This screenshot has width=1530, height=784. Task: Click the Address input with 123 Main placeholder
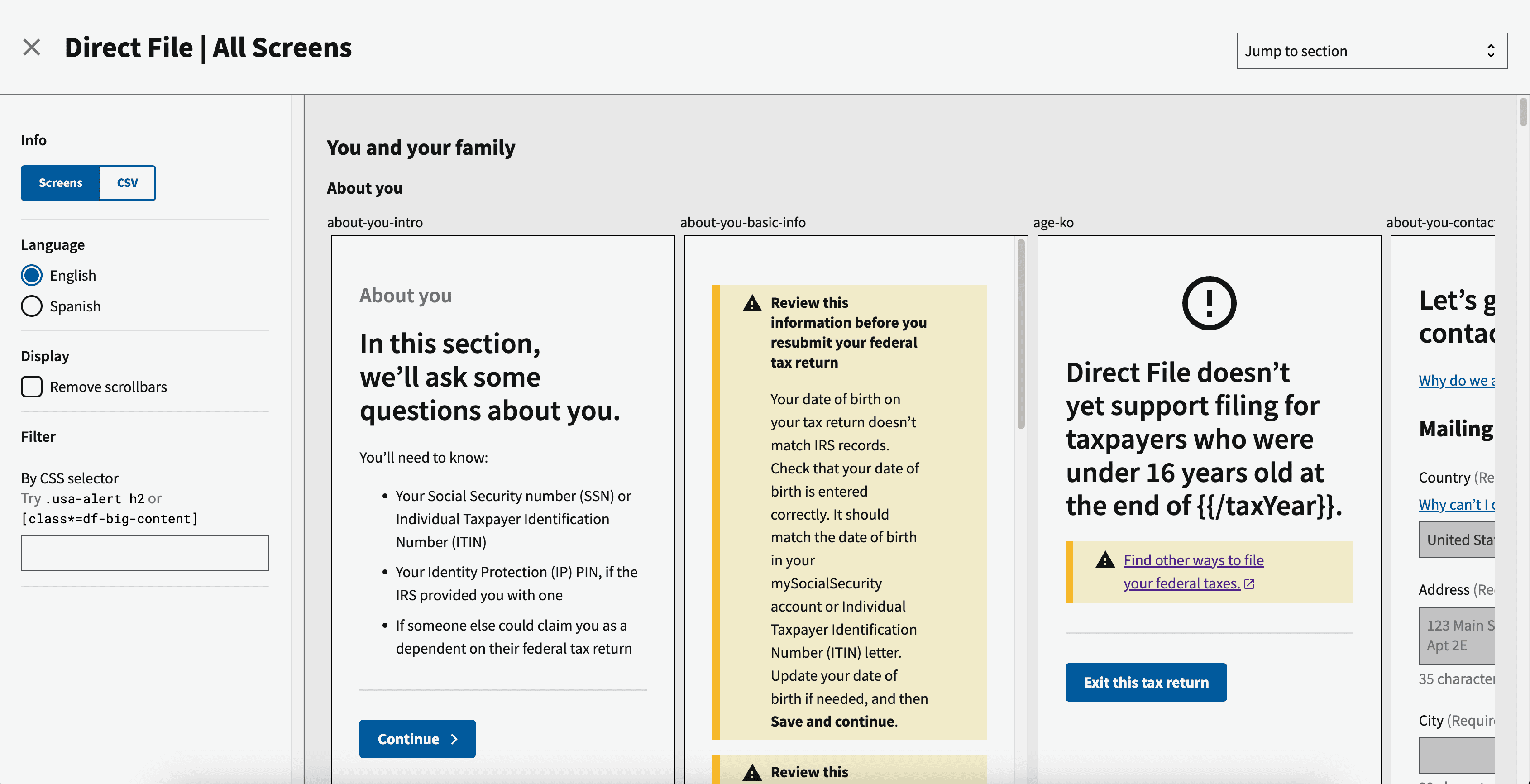1456,636
